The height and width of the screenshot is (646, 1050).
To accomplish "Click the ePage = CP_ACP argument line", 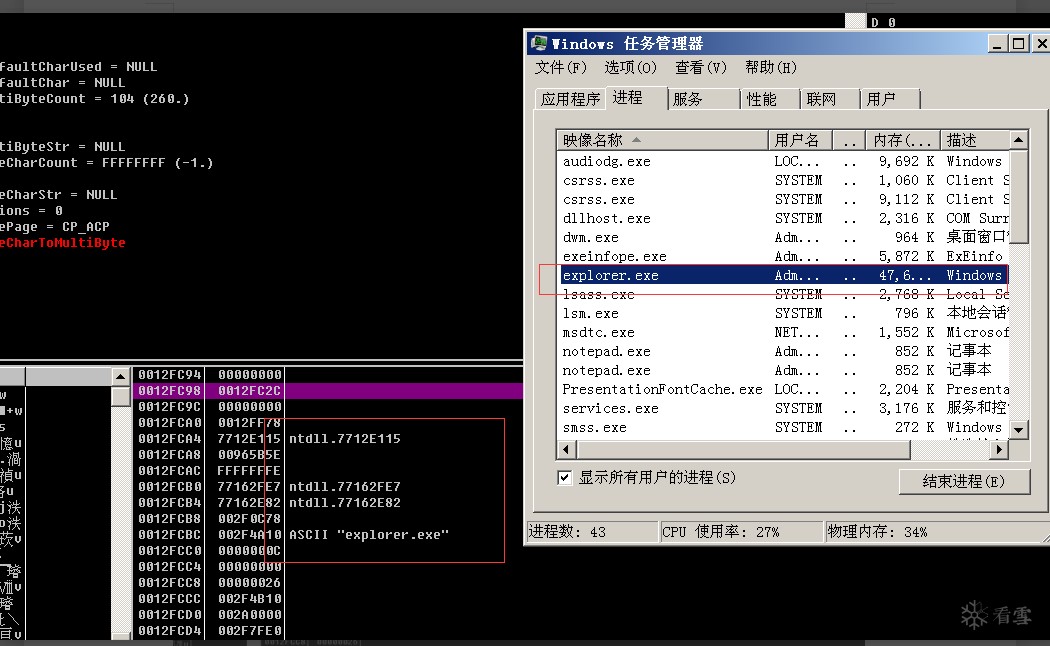I will pos(54,226).
